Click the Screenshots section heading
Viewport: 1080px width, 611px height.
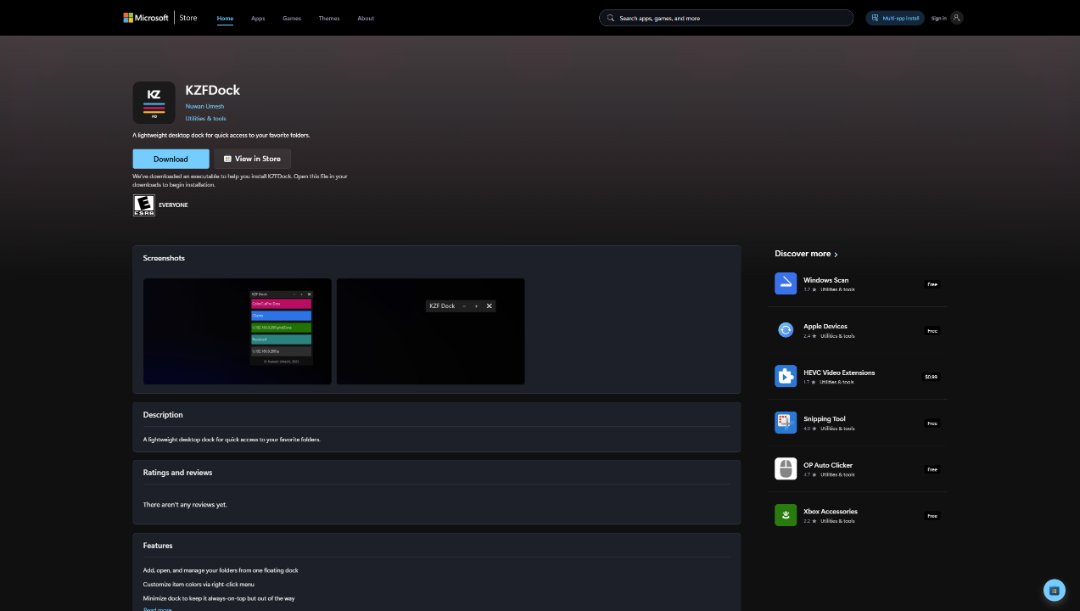164,258
